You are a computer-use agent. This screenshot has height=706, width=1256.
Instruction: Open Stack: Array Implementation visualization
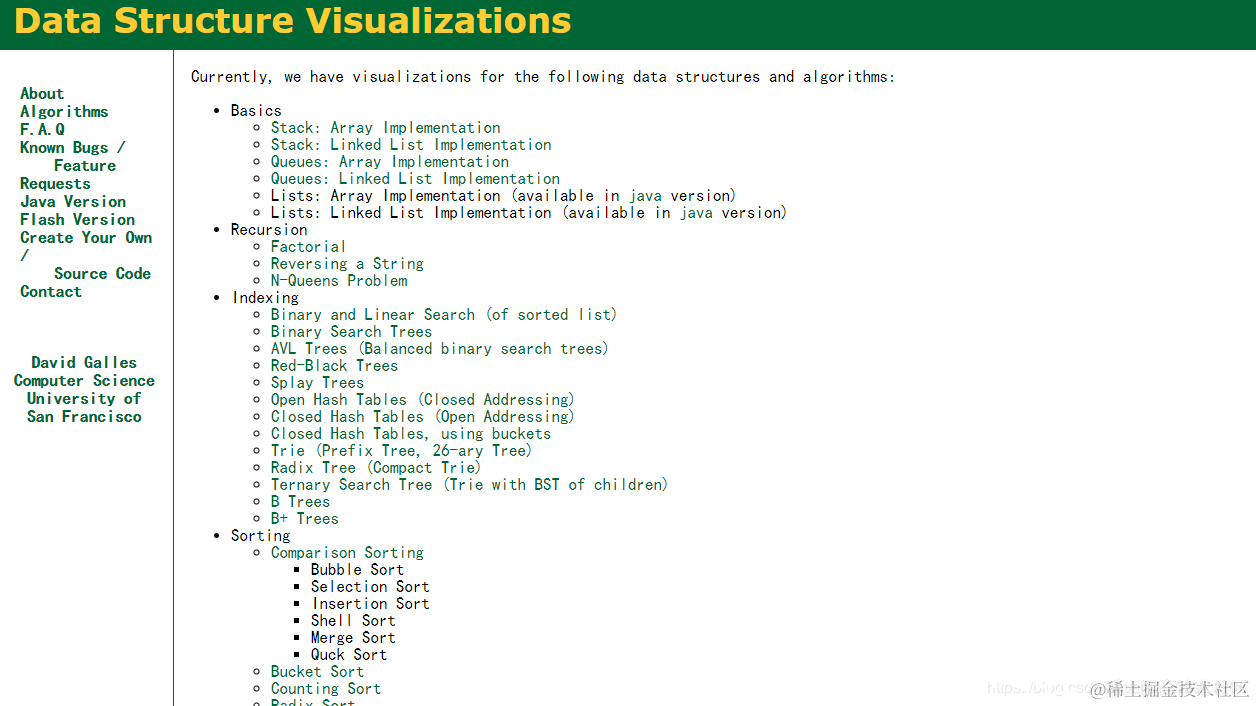[x=386, y=128]
